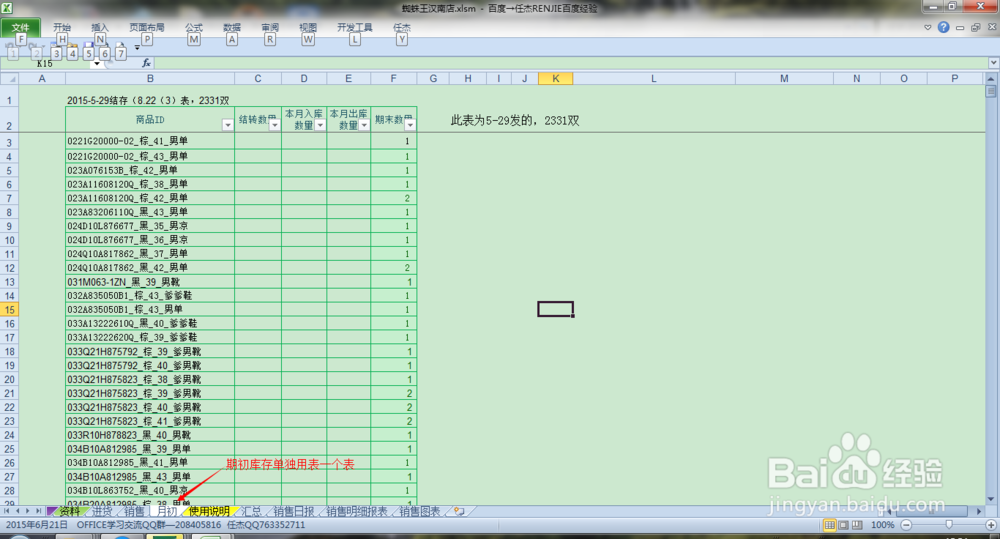The width and height of the screenshot is (1000, 539).
Task: Jump to last sheet tab arrow
Action: (38, 512)
